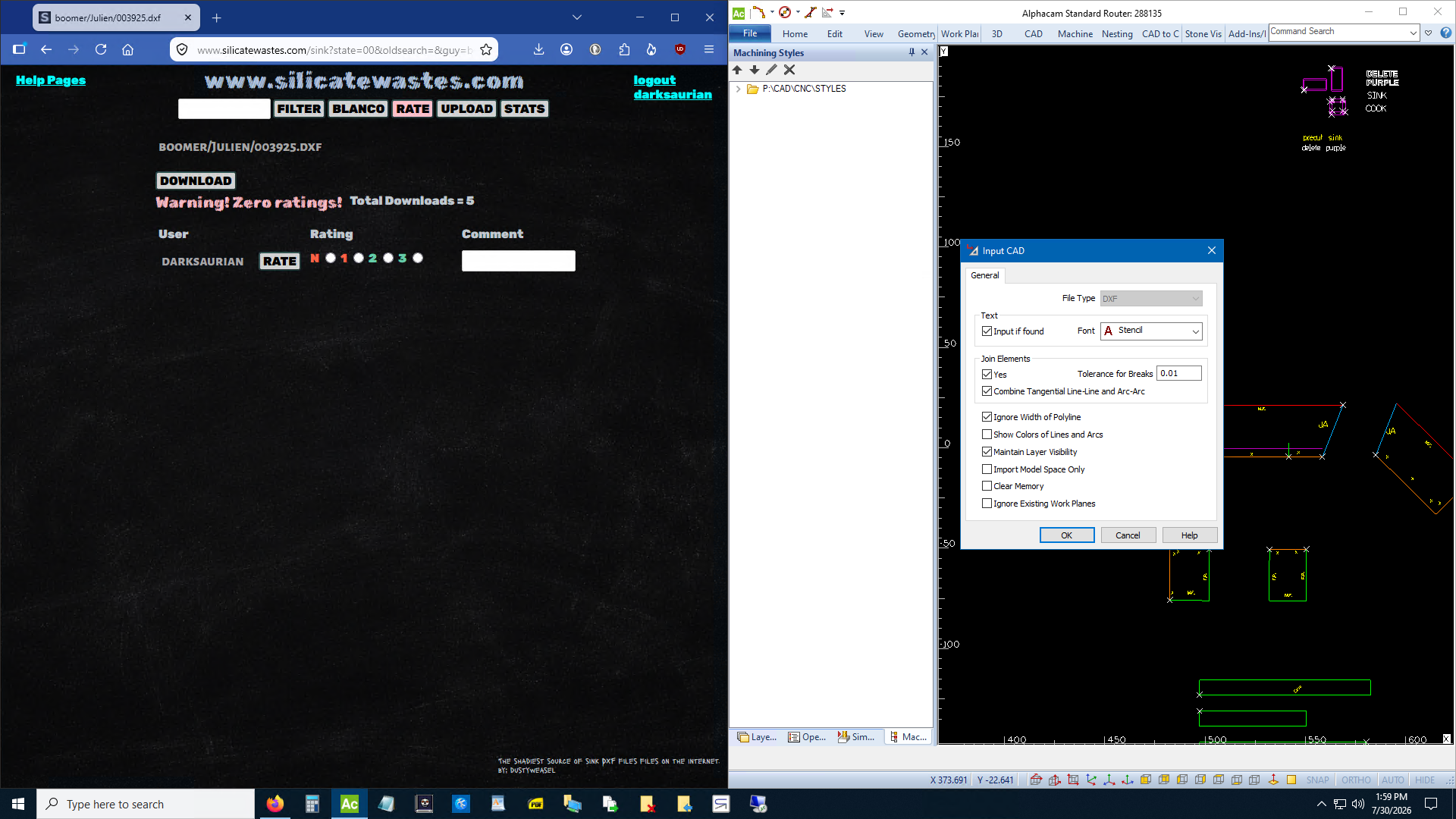Click the move-up arrow in Machining Styles
Screen dimensions: 1456x819
737,70
